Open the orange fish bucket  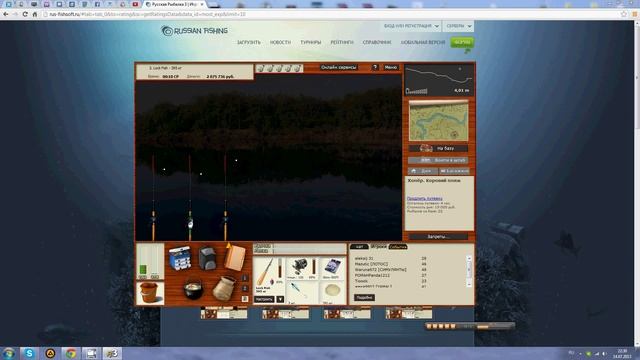click(x=149, y=293)
